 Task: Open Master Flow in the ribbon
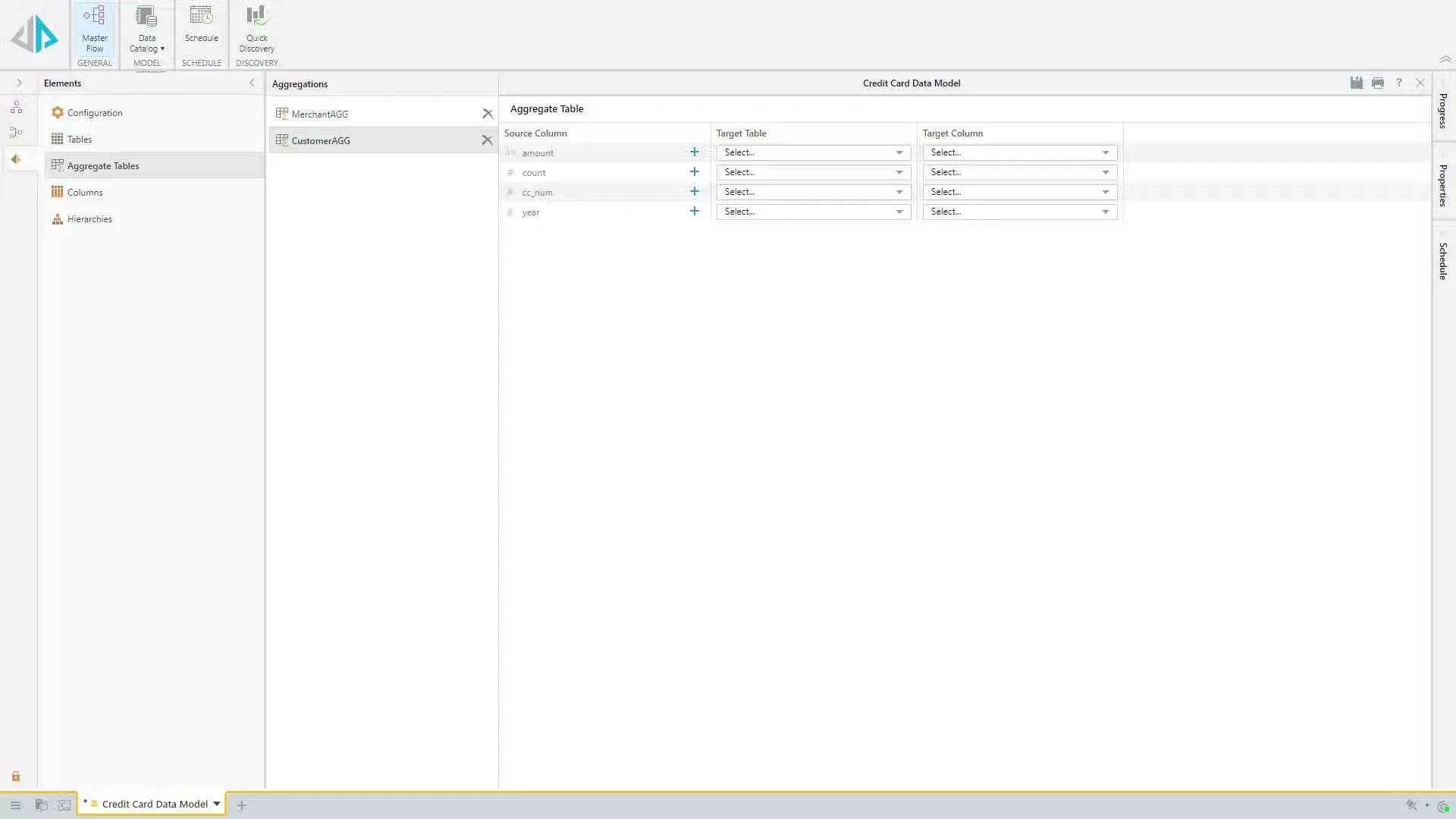(95, 29)
